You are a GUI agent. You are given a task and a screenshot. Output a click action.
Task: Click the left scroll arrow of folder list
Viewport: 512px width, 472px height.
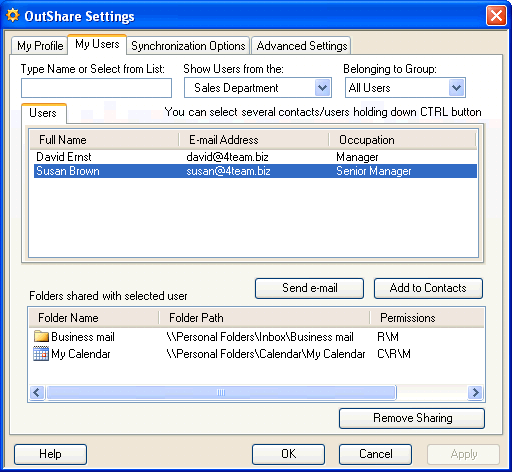point(37,392)
